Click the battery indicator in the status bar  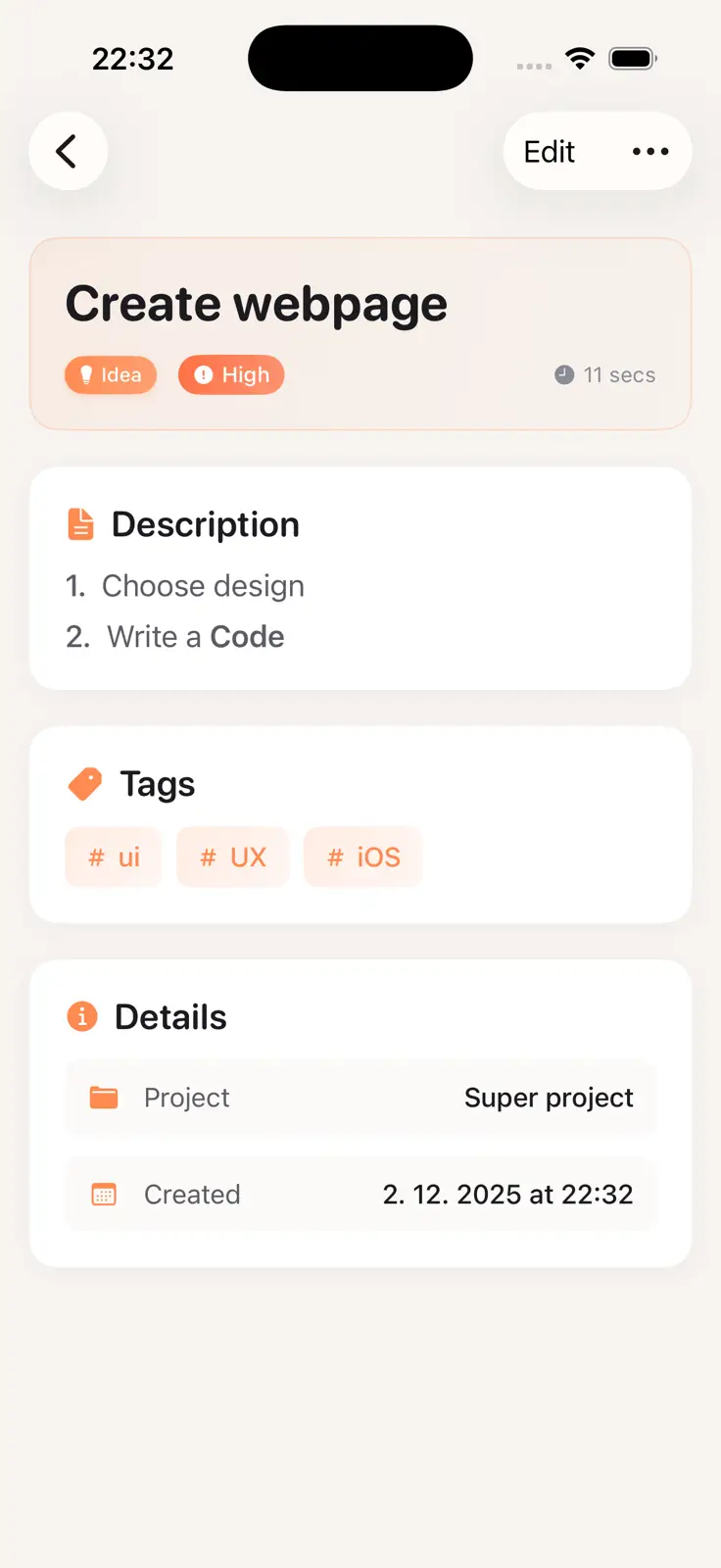632,58
